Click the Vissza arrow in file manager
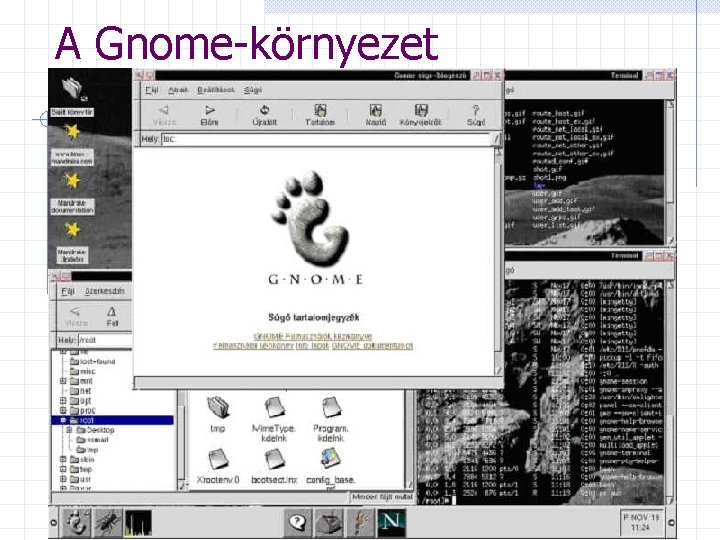 [x=76, y=316]
